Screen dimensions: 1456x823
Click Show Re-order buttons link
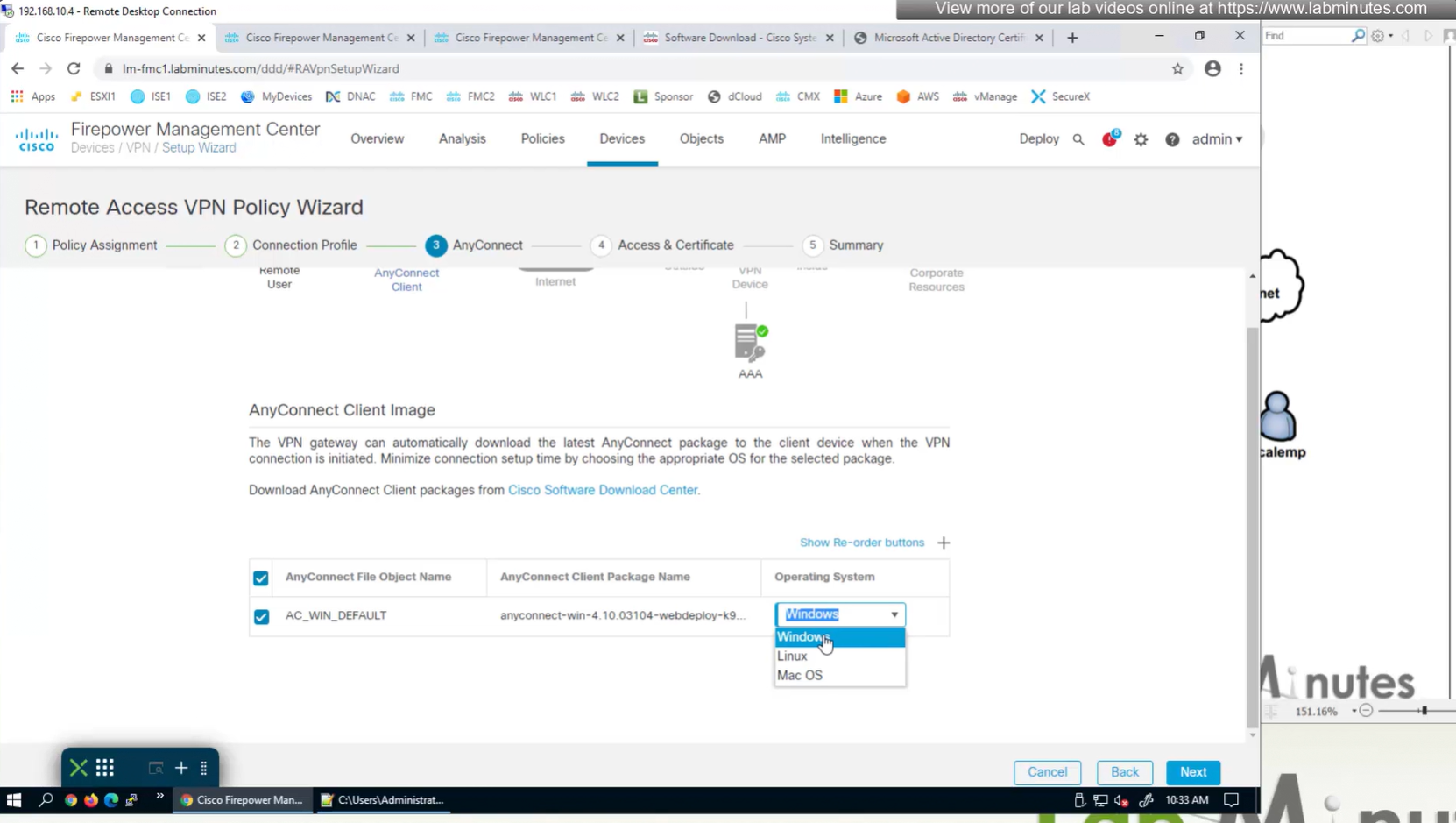(861, 543)
